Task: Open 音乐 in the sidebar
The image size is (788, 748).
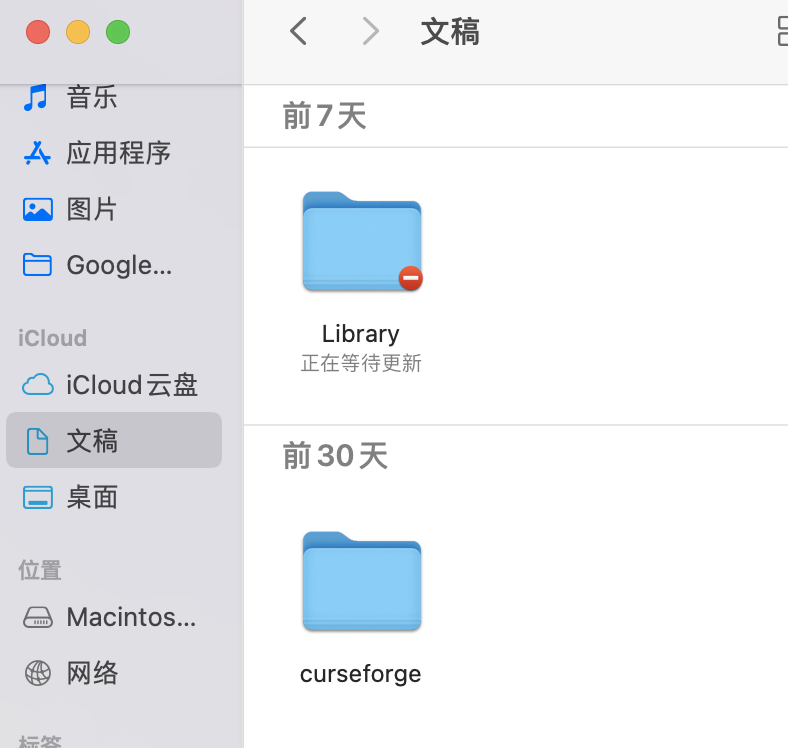Action: [x=91, y=97]
